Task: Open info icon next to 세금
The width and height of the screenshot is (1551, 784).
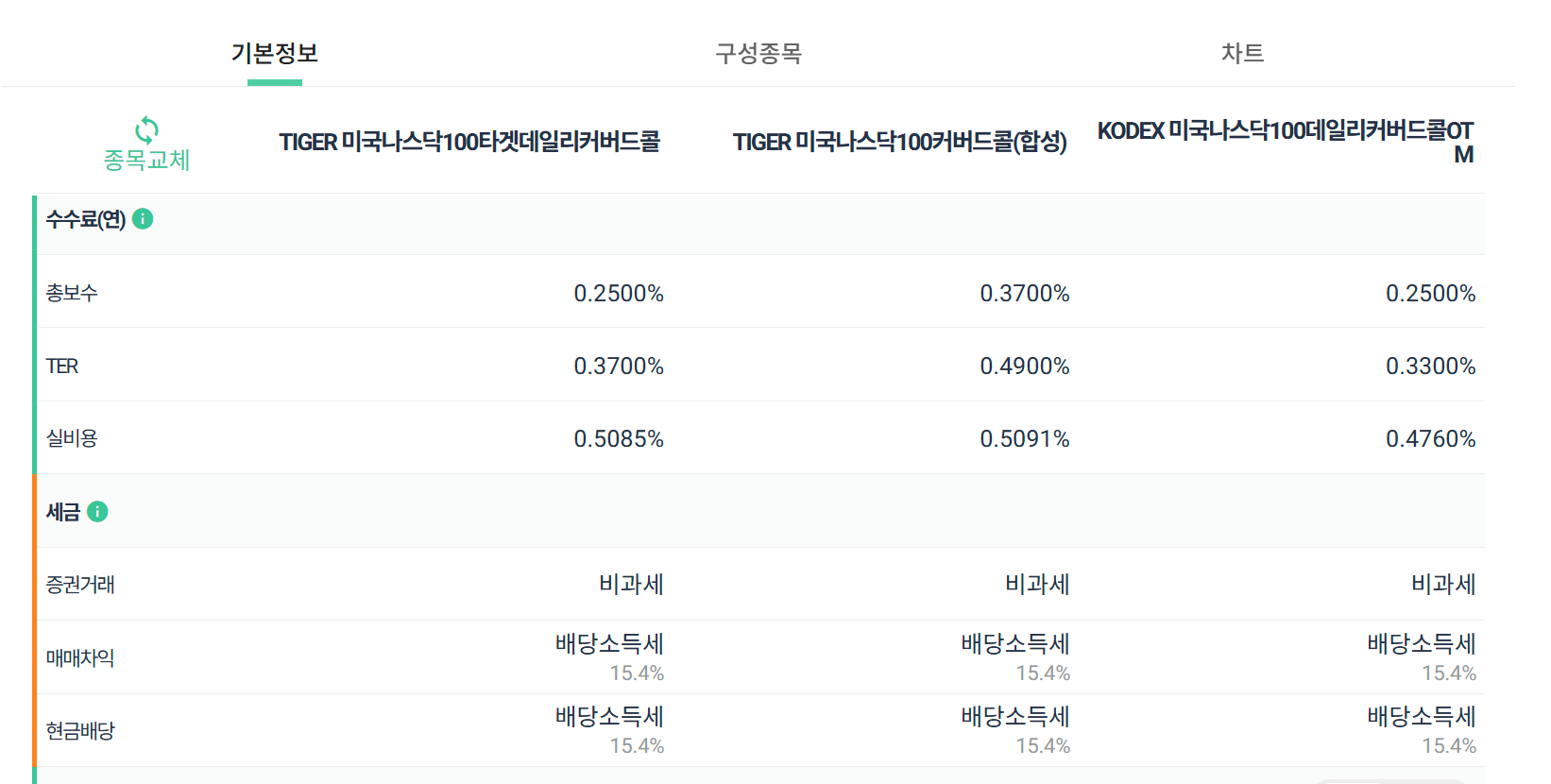Action: pyautogui.click(x=97, y=511)
